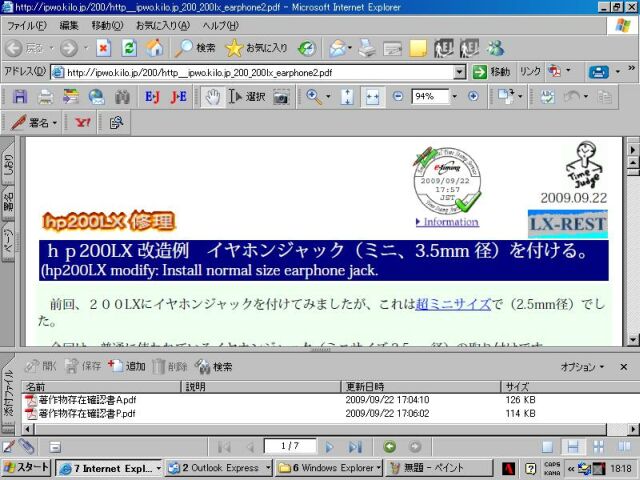640x480 pixels.
Task: Click the Refresh page icon
Action: pyautogui.click(x=129, y=47)
